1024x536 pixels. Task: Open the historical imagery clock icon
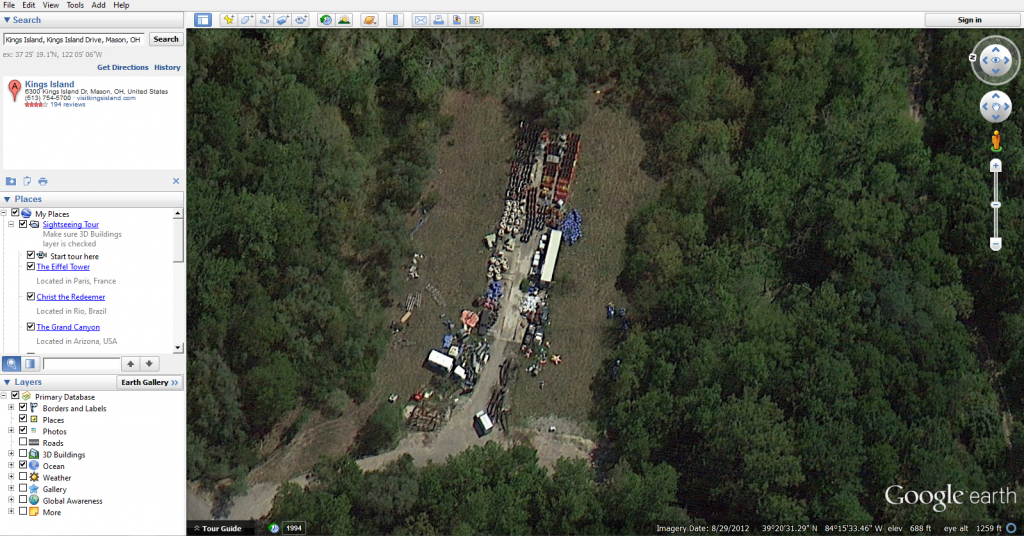(x=326, y=20)
